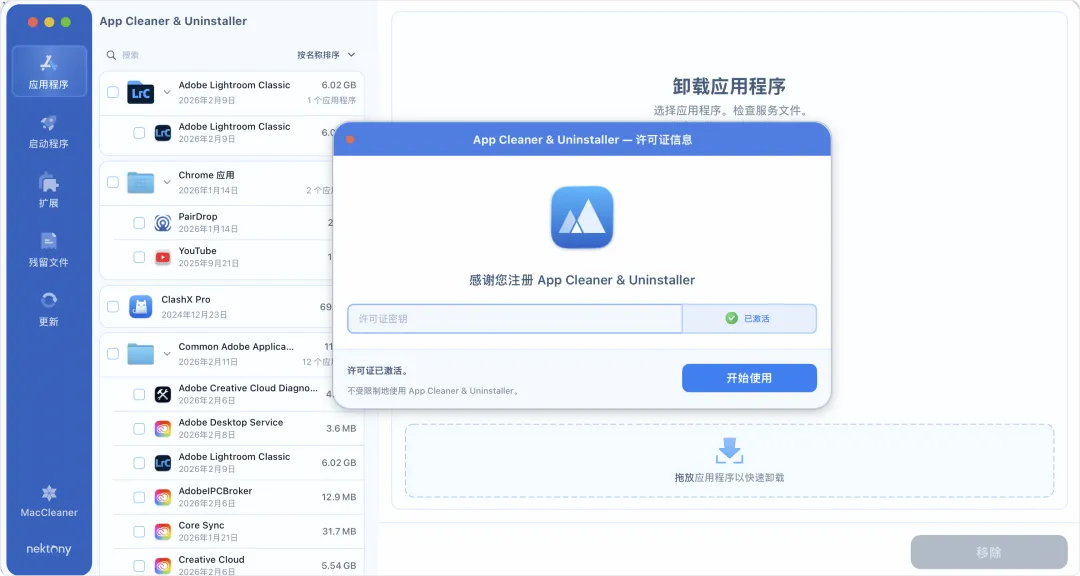Check the PairDrop checkbox
The width and height of the screenshot is (1080, 576).
pyautogui.click(x=139, y=223)
